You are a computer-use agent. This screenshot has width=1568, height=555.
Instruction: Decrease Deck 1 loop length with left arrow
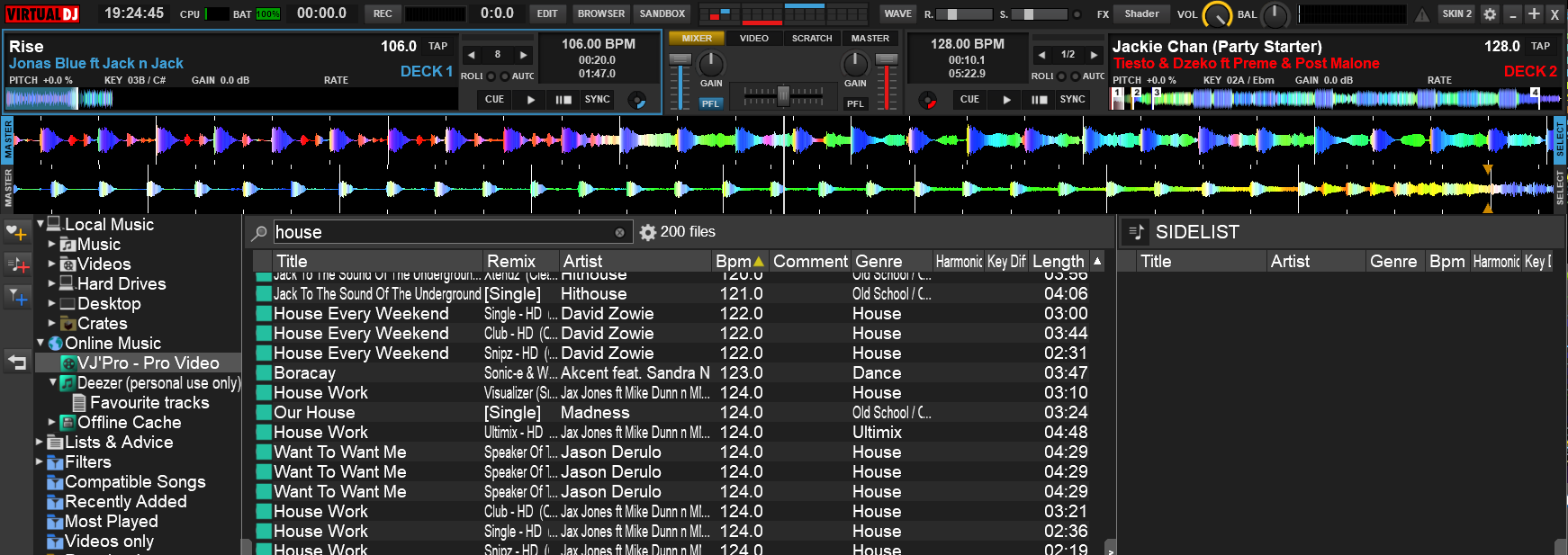coord(472,55)
